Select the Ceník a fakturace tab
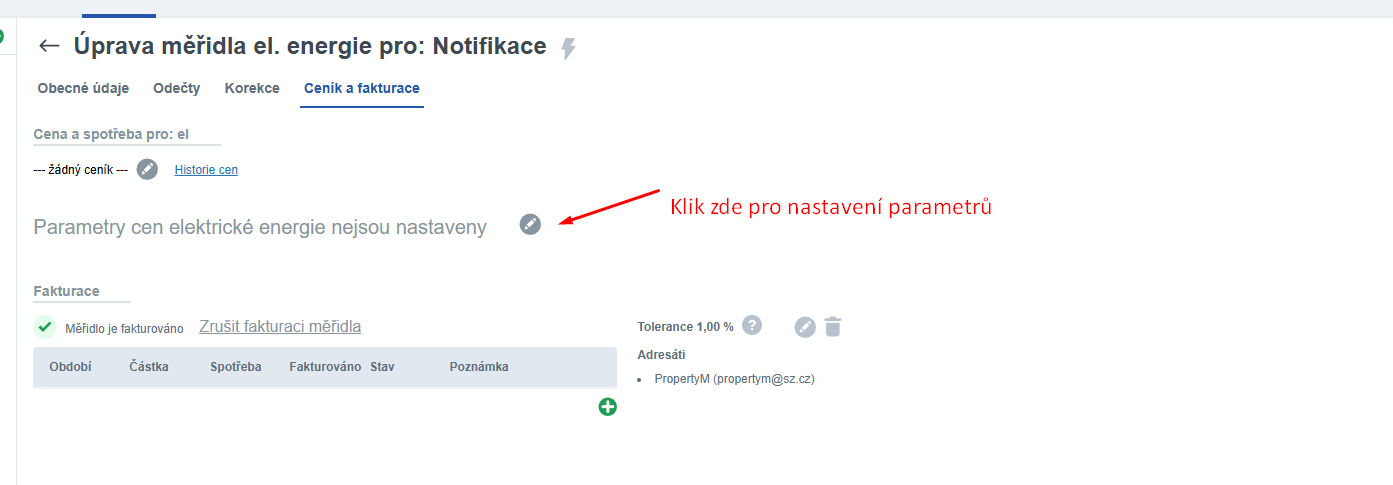This screenshot has height=485, width=1393. 361,88
